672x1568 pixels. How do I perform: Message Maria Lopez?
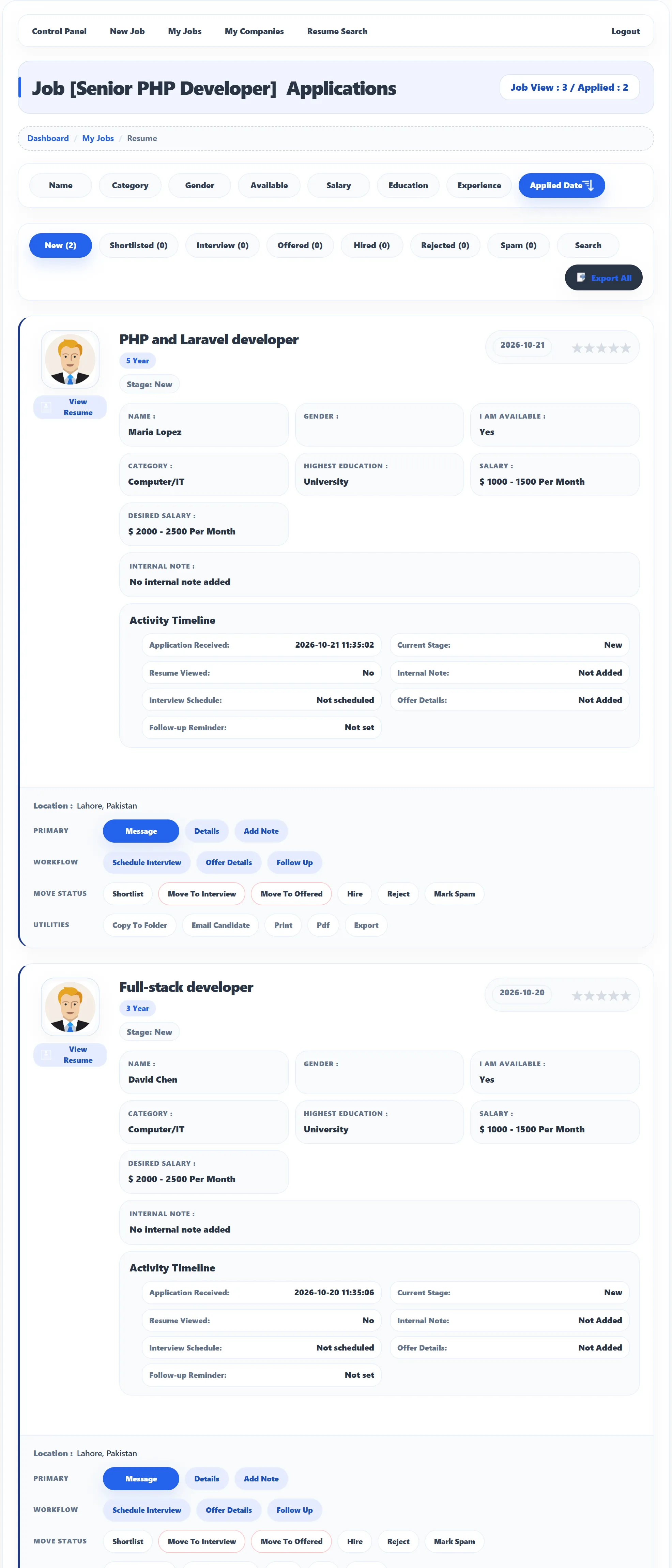(141, 831)
